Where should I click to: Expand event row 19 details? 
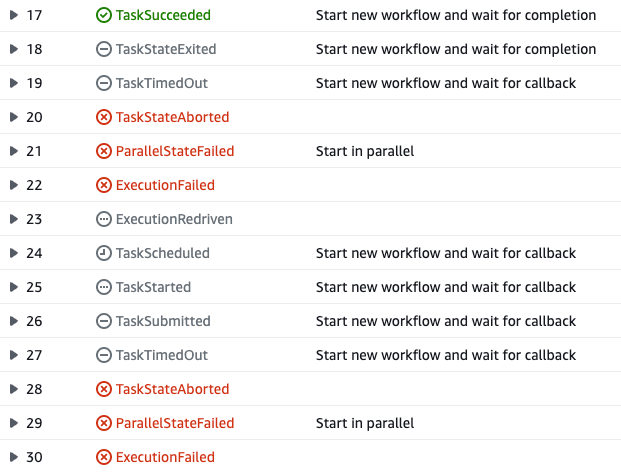point(14,83)
